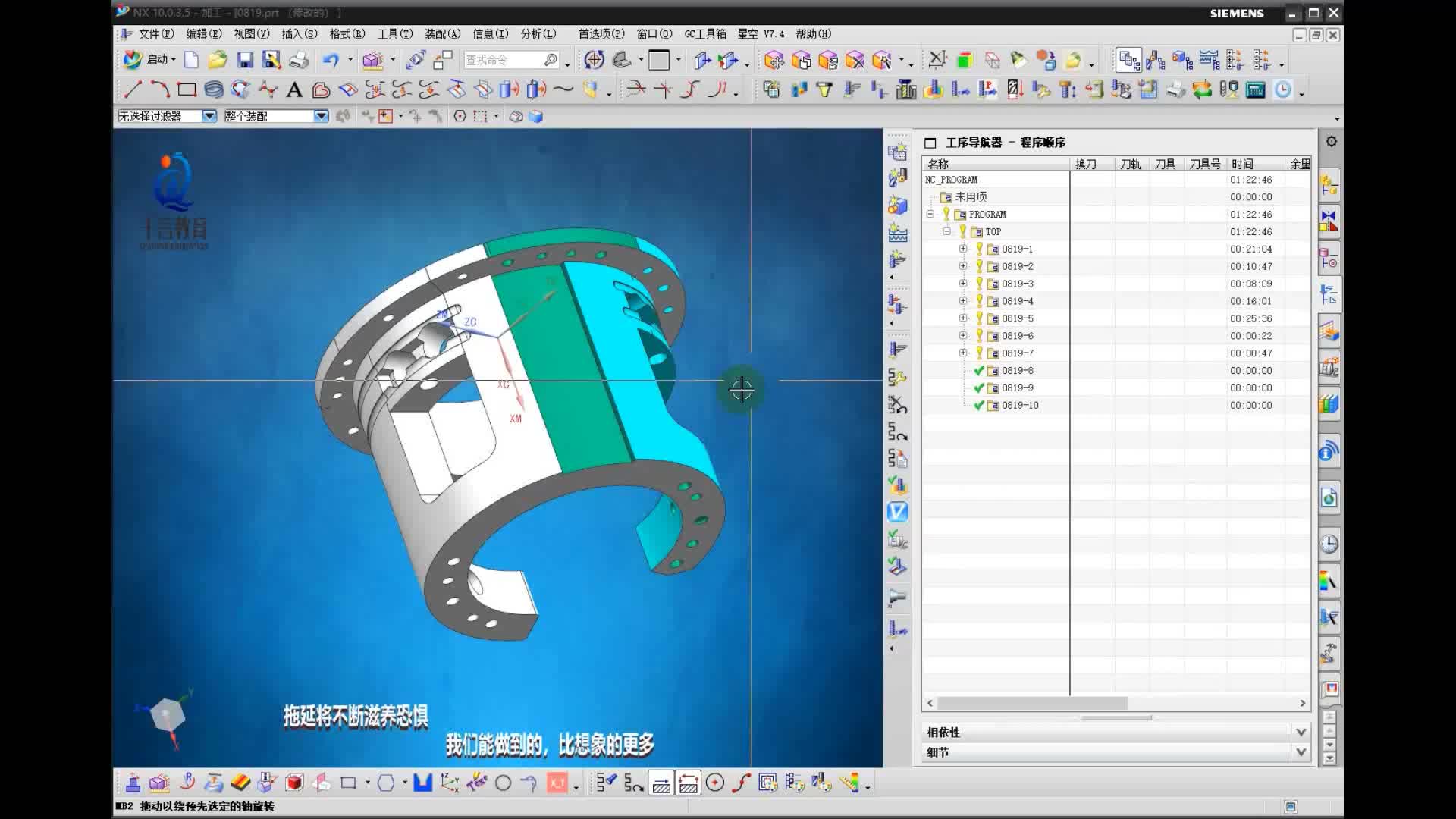This screenshot has width=1456, height=819.
Task: Undo the last action
Action: pos(331,60)
